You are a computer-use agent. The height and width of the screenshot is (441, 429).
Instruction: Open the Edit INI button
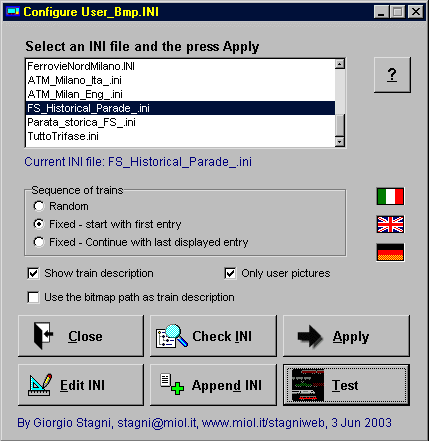point(81,385)
